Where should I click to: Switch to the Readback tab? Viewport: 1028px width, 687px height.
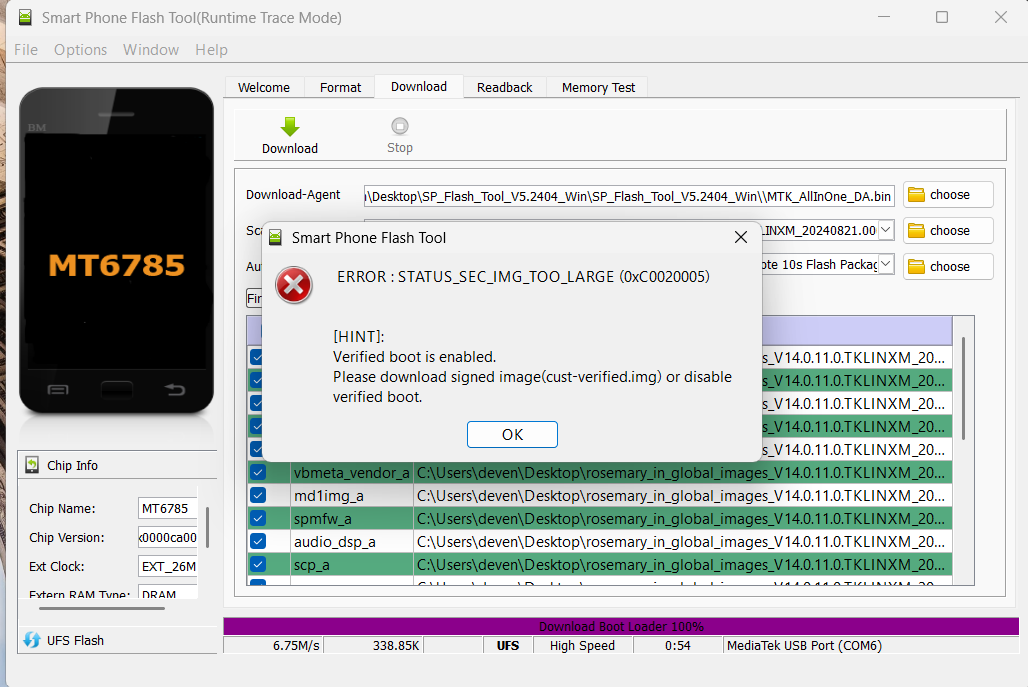(x=505, y=87)
